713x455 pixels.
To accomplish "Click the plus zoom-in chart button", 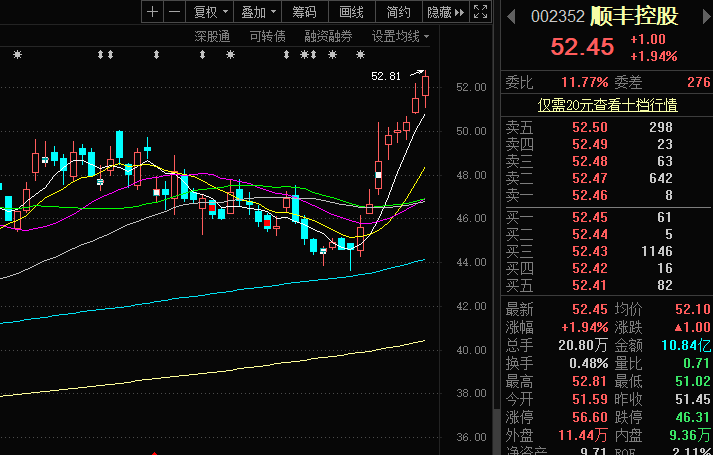I will pos(151,12).
